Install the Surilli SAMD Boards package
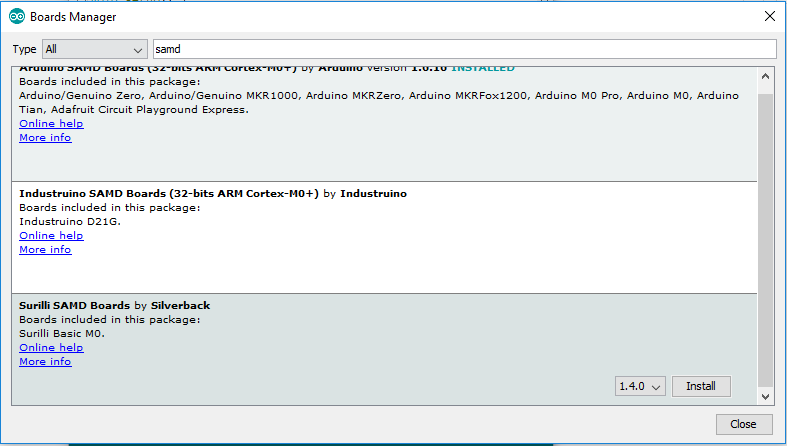This screenshot has height=446, width=787. 701,386
